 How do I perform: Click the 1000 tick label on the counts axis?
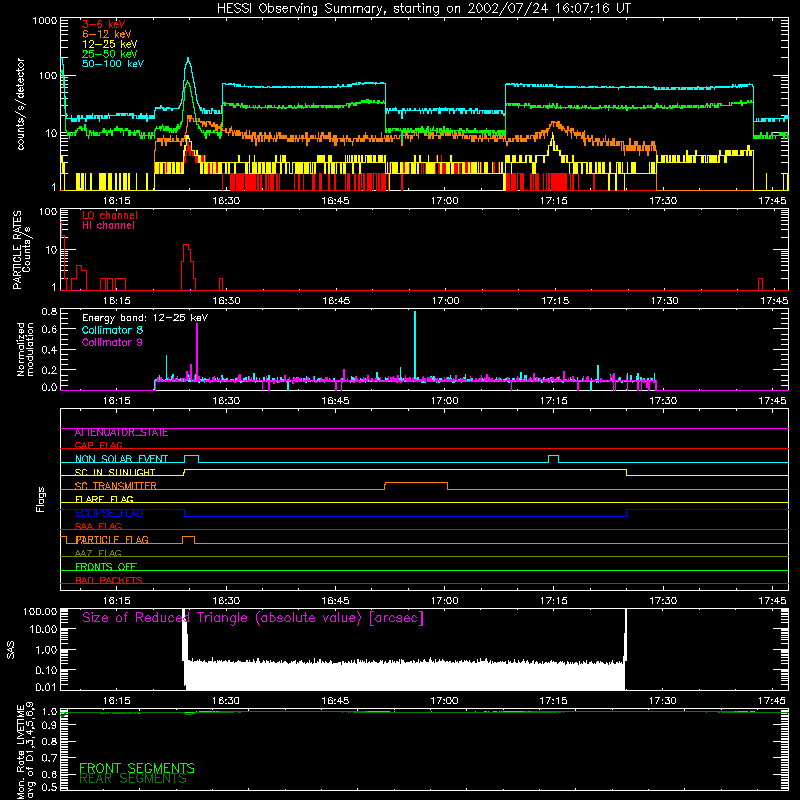pos(45,21)
